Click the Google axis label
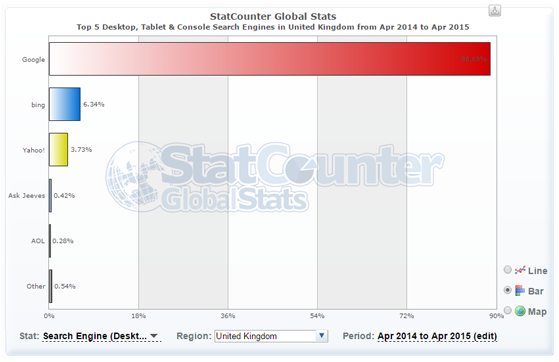559x362 pixels. point(34,60)
